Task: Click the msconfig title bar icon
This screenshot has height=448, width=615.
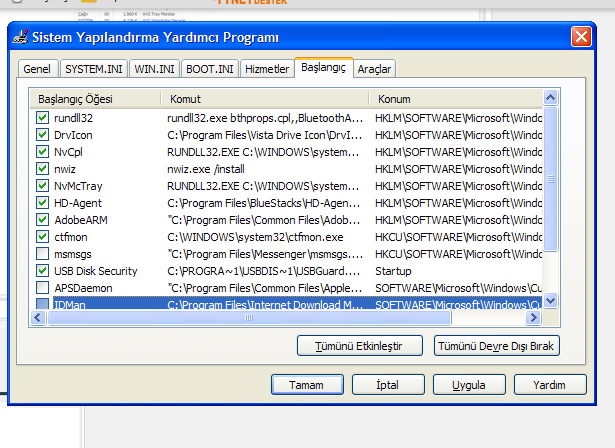Action: (x=21, y=36)
